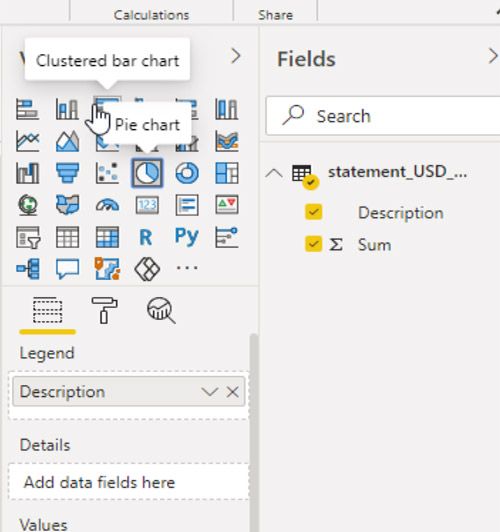The width and height of the screenshot is (500, 532).
Task: Uncheck the Description field checkbox
Action: pyautogui.click(x=313, y=212)
